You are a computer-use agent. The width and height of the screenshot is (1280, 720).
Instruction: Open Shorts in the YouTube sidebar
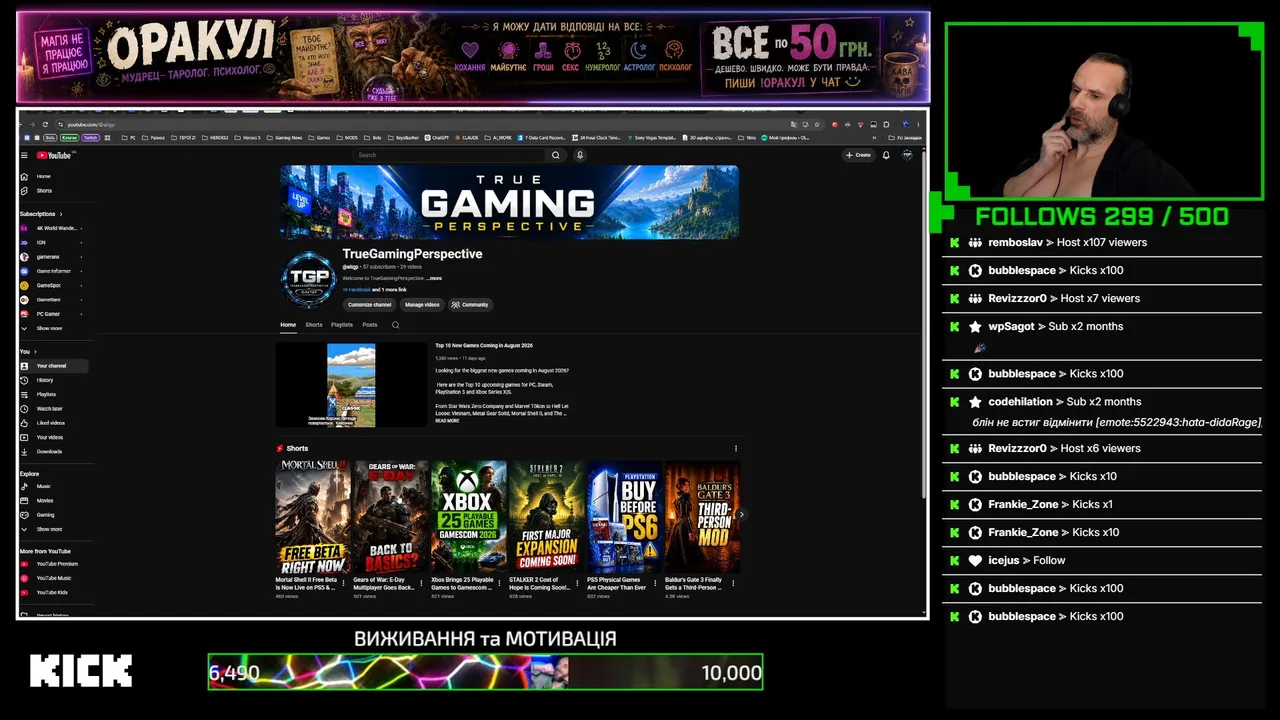click(x=52, y=190)
